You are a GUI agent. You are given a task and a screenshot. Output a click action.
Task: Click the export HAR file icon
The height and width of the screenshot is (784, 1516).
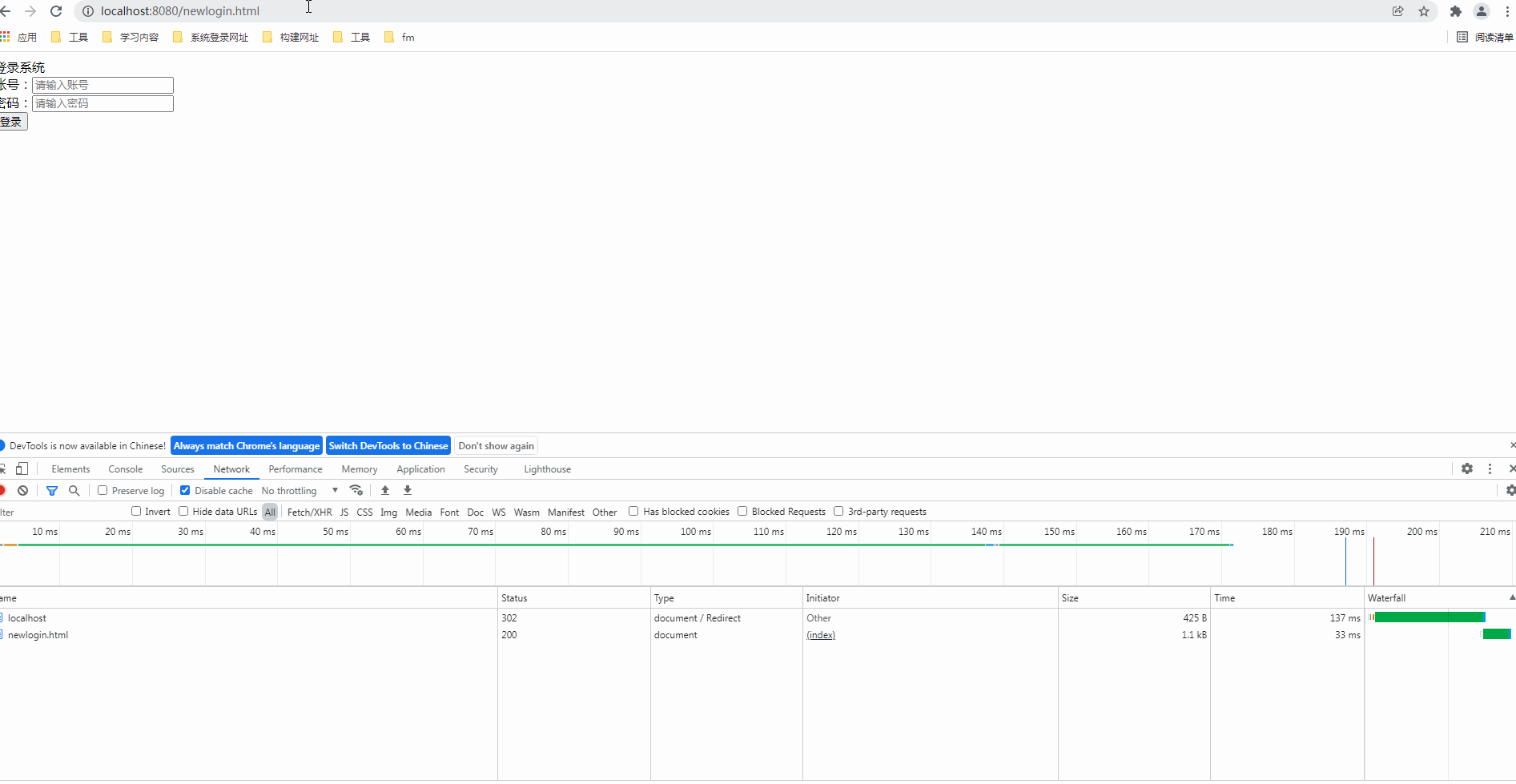tap(407, 490)
